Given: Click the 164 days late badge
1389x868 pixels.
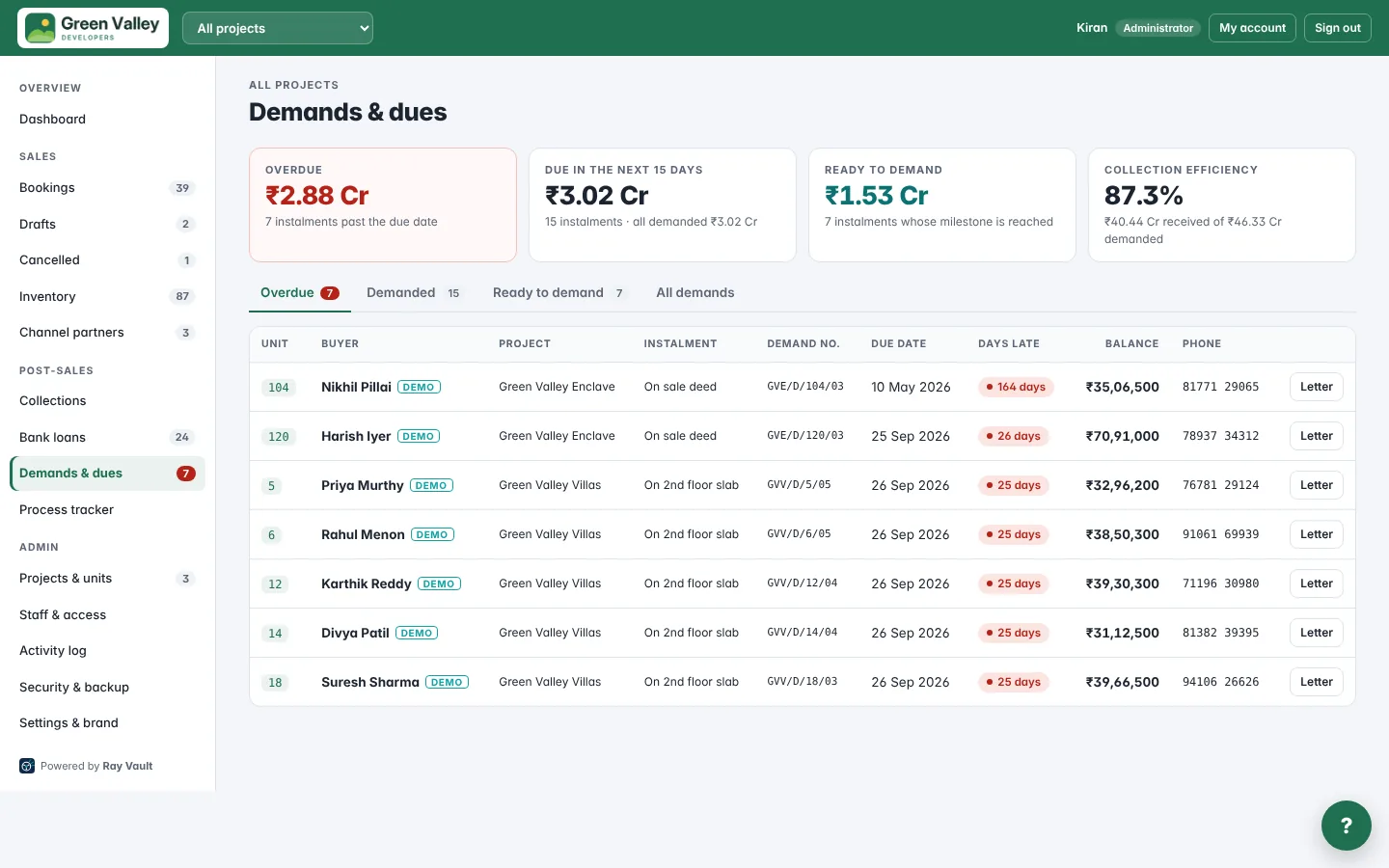Looking at the screenshot, I should (x=1016, y=387).
